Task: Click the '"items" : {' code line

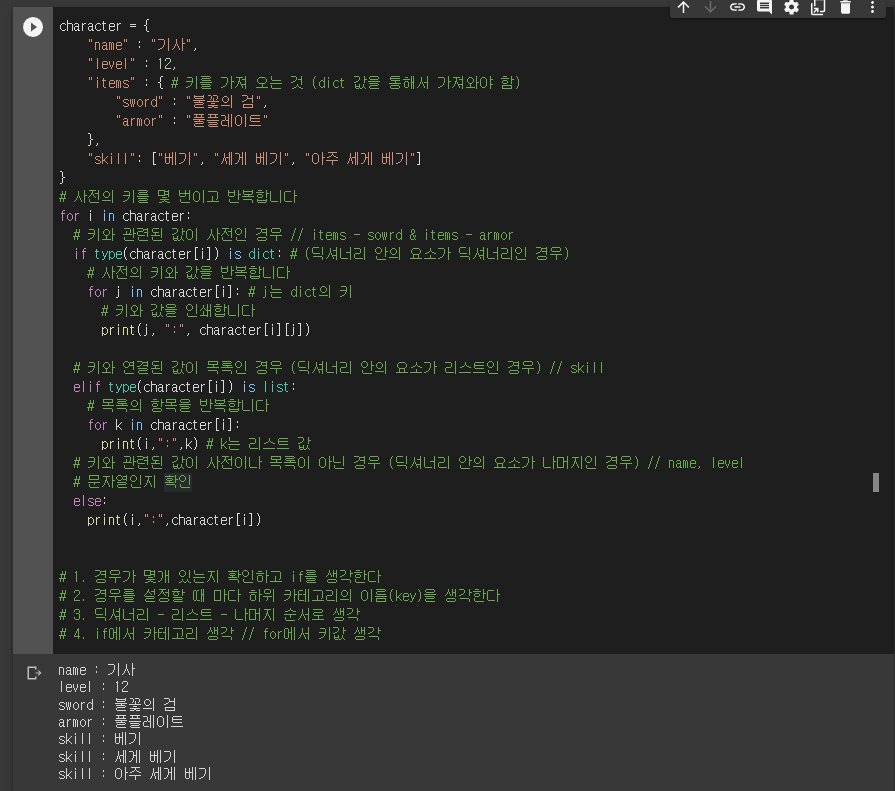Action: point(304,83)
